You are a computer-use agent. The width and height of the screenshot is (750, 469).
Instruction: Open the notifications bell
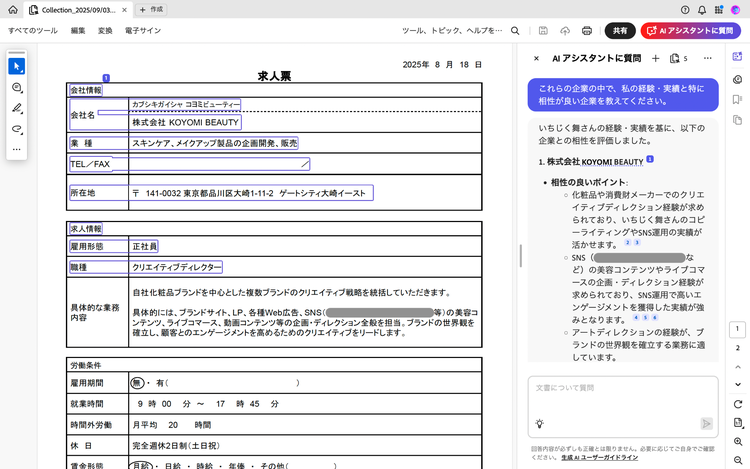pos(702,9)
